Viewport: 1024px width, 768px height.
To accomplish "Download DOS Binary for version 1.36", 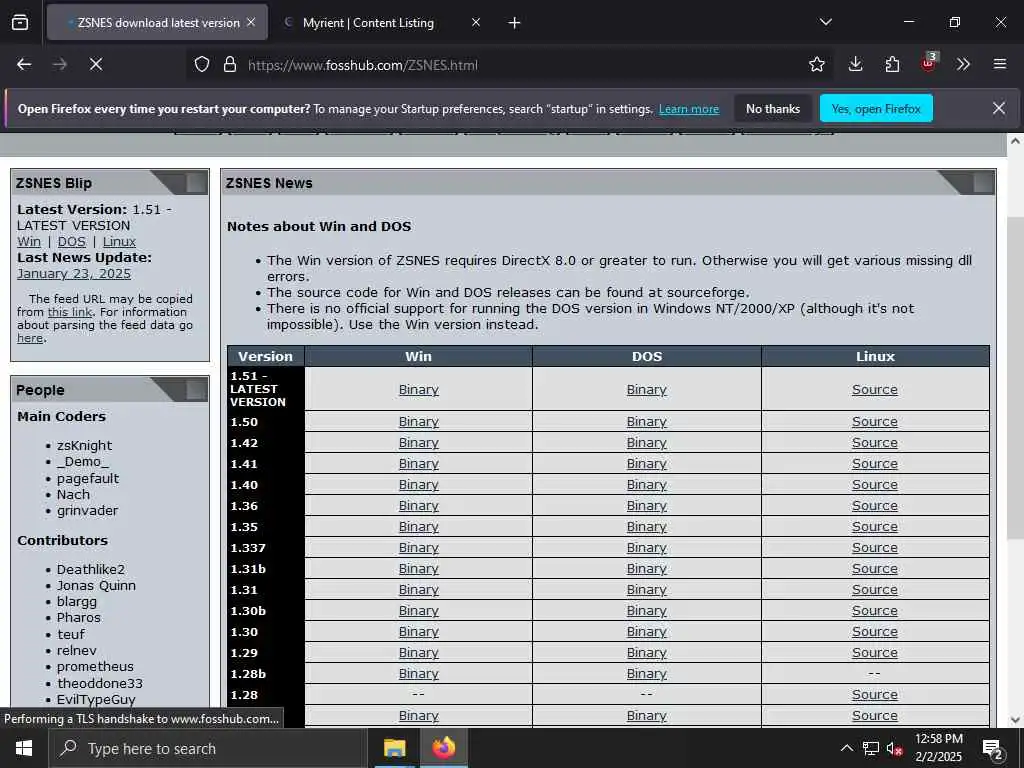I will click(647, 505).
